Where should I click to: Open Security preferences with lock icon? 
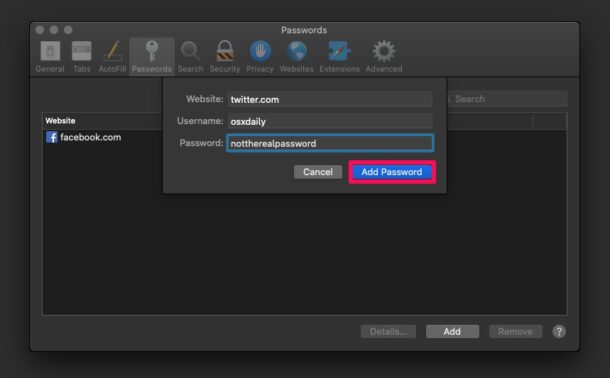click(x=225, y=57)
